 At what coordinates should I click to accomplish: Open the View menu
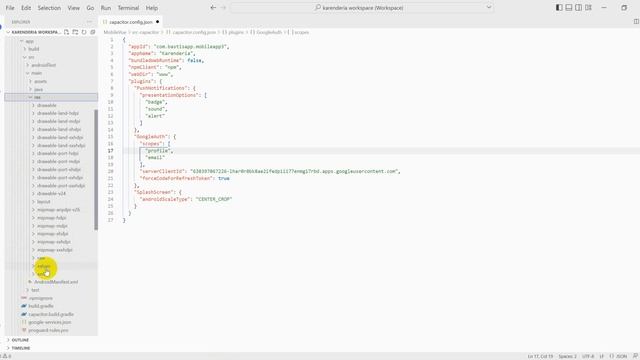73,8
